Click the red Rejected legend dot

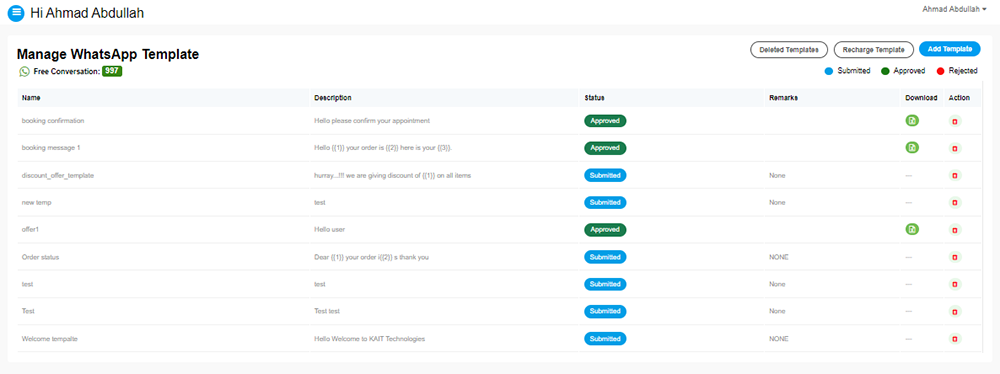click(x=940, y=71)
